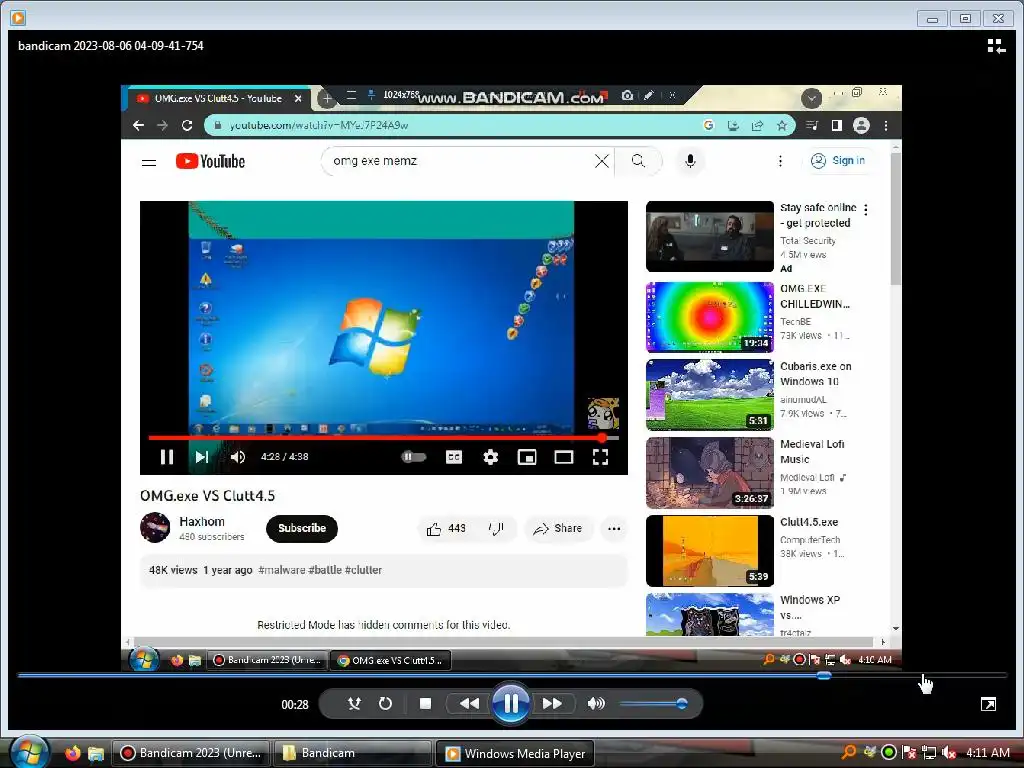Click the Previous/rewind button in Media Player
This screenshot has height=768, width=1024.
pos(469,703)
